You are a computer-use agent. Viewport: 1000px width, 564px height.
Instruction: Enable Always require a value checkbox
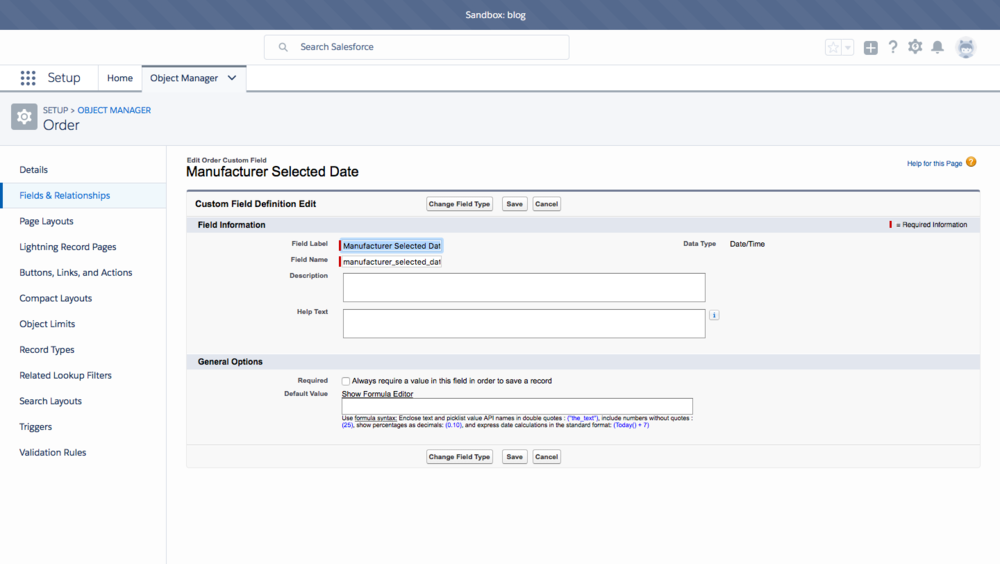346,381
